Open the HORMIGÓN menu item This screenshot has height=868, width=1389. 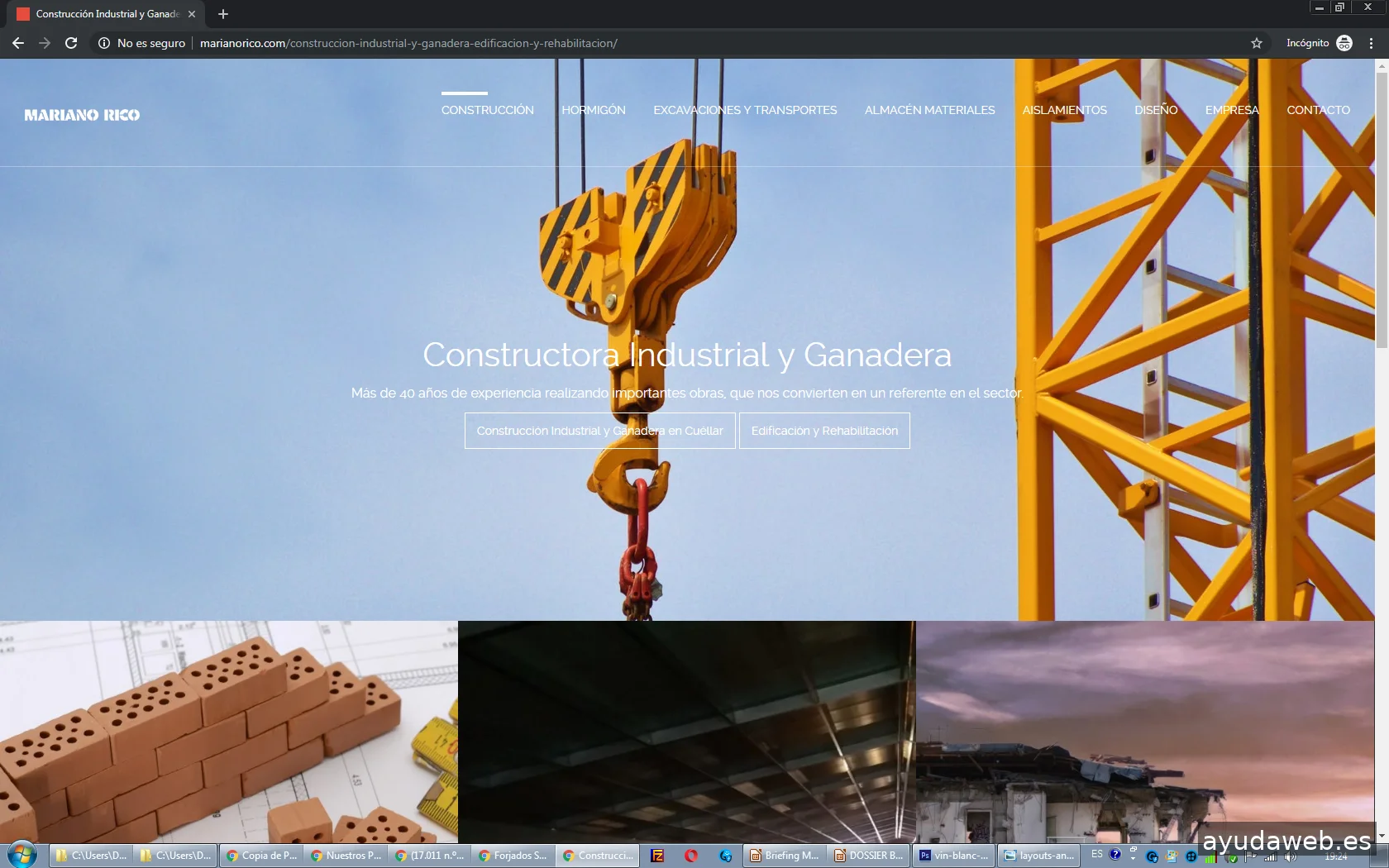click(x=593, y=110)
